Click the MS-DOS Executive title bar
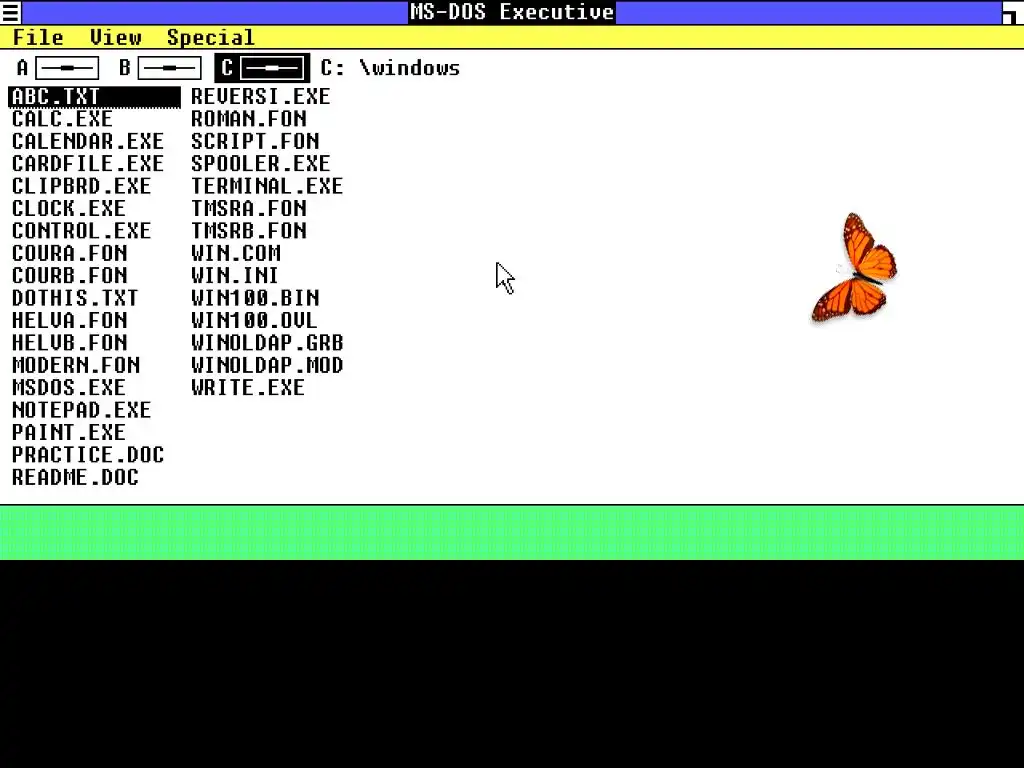Image resolution: width=1024 pixels, height=768 pixels. click(x=512, y=12)
